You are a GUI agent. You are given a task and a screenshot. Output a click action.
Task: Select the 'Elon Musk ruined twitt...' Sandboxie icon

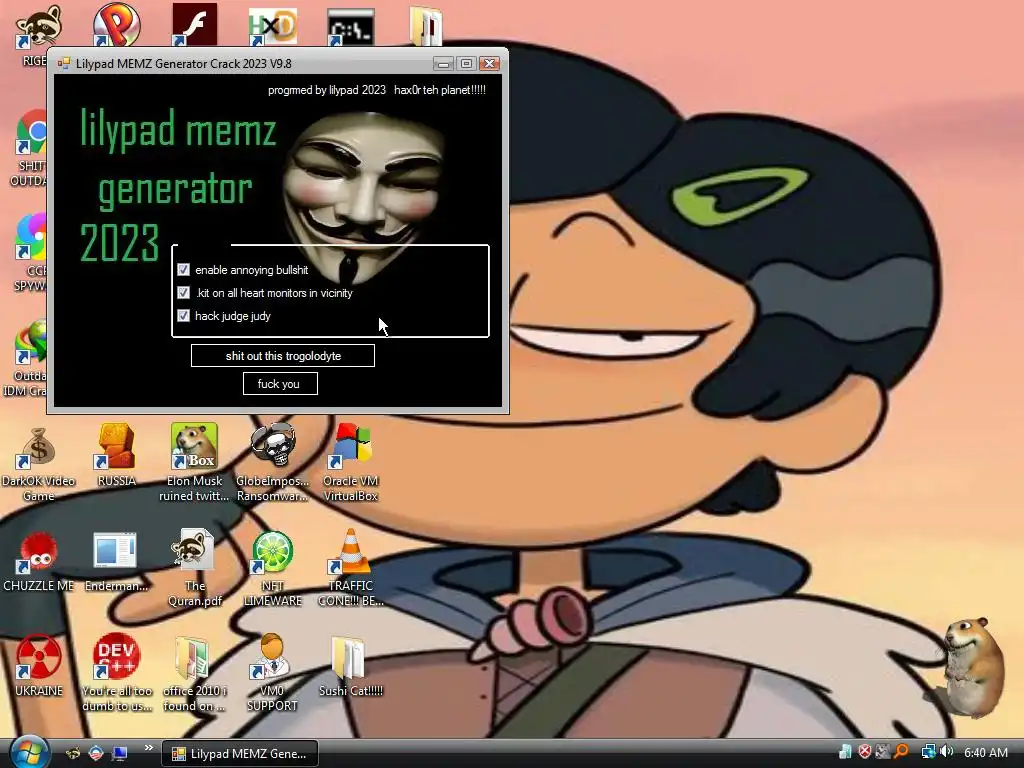pyautogui.click(x=194, y=447)
